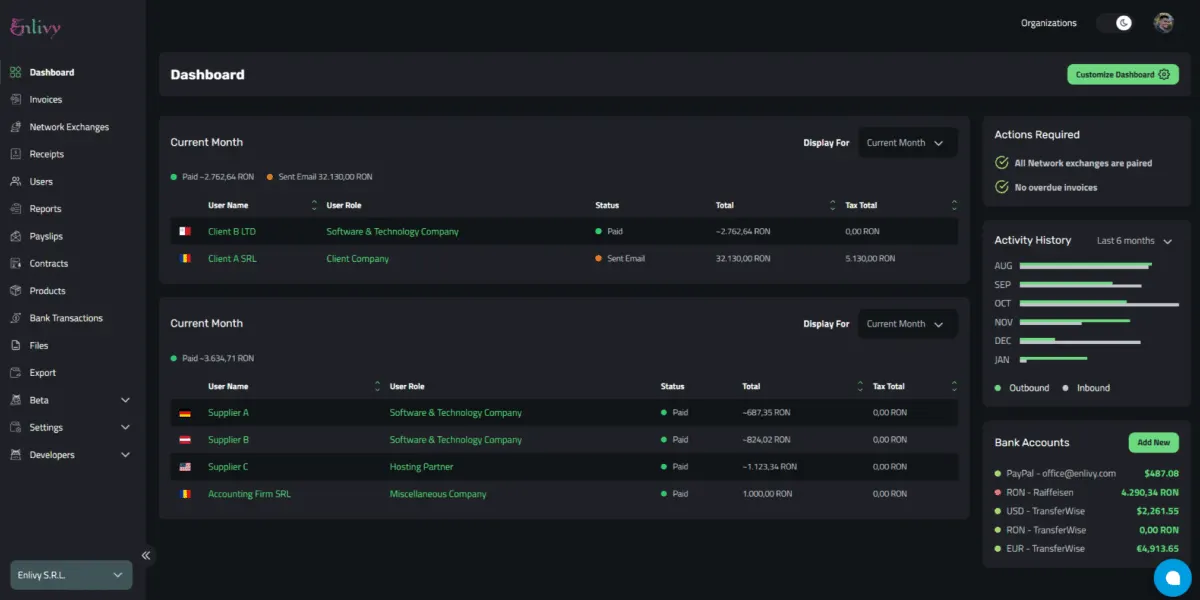This screenshot has height=600, width=1200.
Task: Click the DEC activity bar
Action: click(x=1080, y=341)
